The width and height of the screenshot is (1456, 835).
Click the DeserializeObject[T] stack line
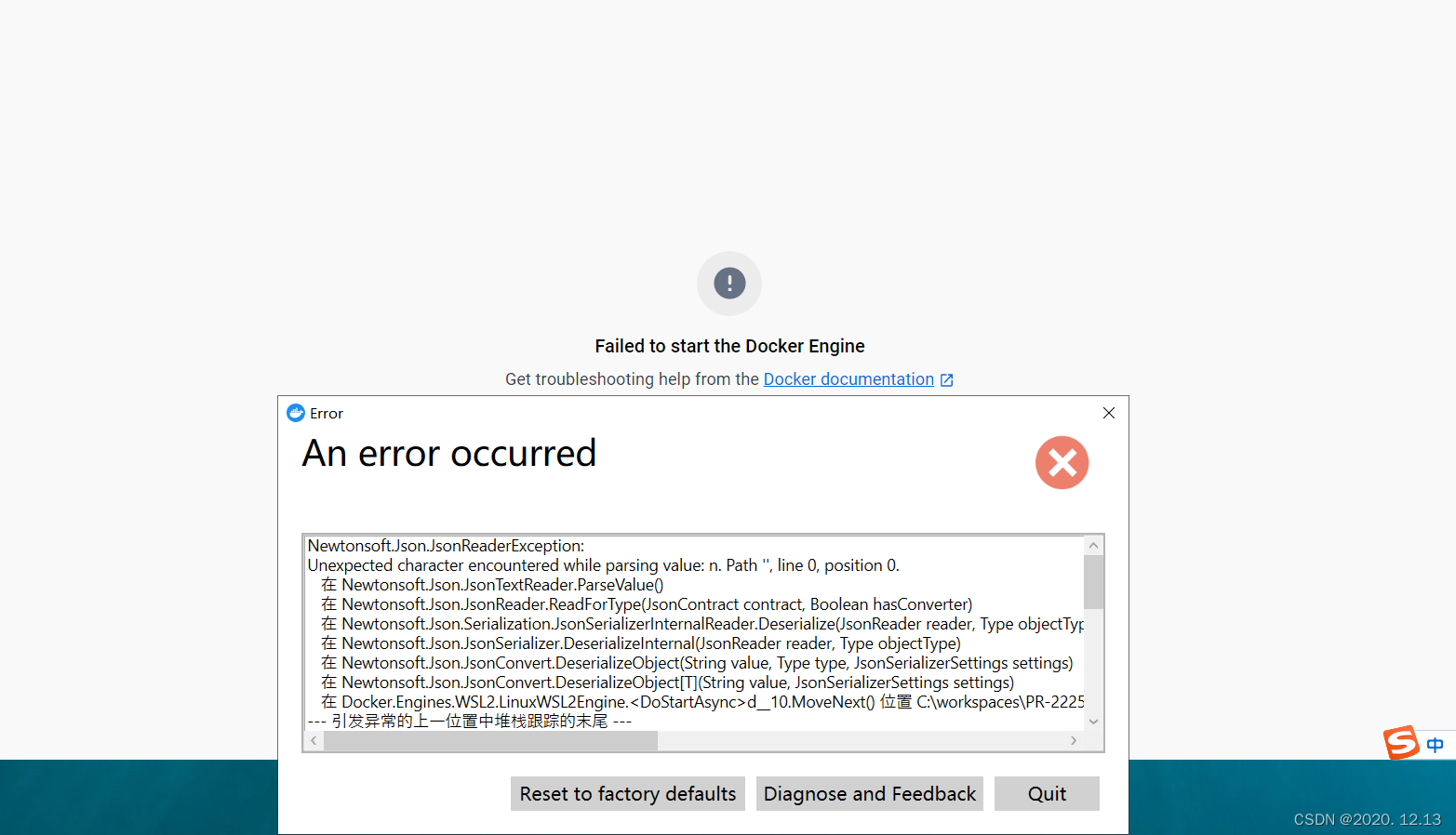(667, 683)
